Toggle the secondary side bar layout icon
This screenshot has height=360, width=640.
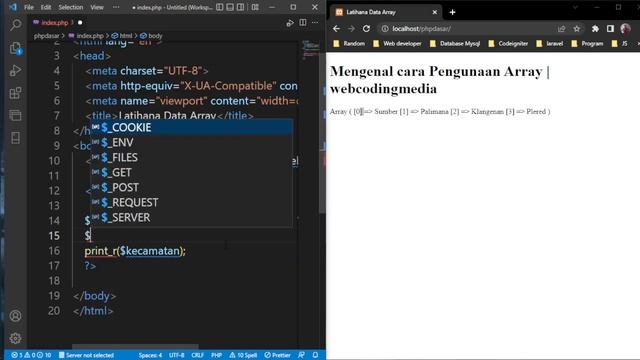(241, 7)
